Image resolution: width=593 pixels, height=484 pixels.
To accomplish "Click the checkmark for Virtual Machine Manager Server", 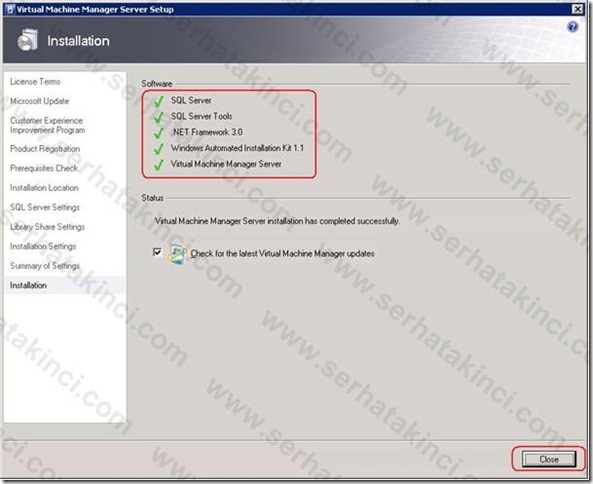I will (159, 164).
